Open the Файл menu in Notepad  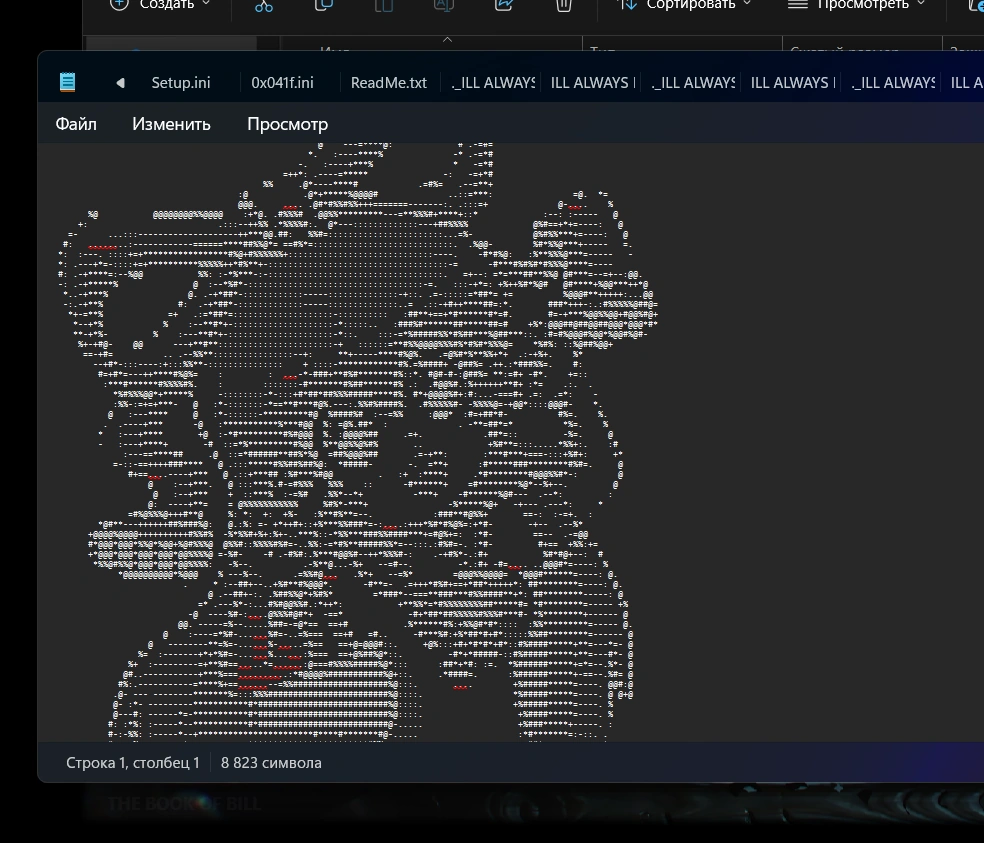[76, 124]
